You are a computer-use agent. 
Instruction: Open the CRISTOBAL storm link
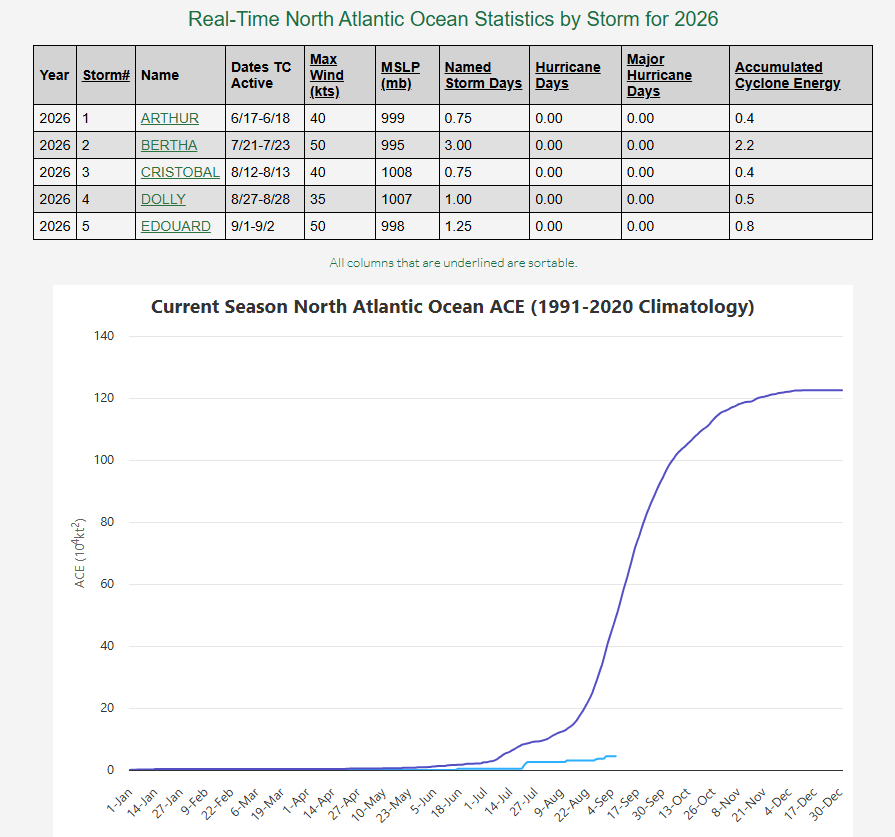click(x=180, y=172)
